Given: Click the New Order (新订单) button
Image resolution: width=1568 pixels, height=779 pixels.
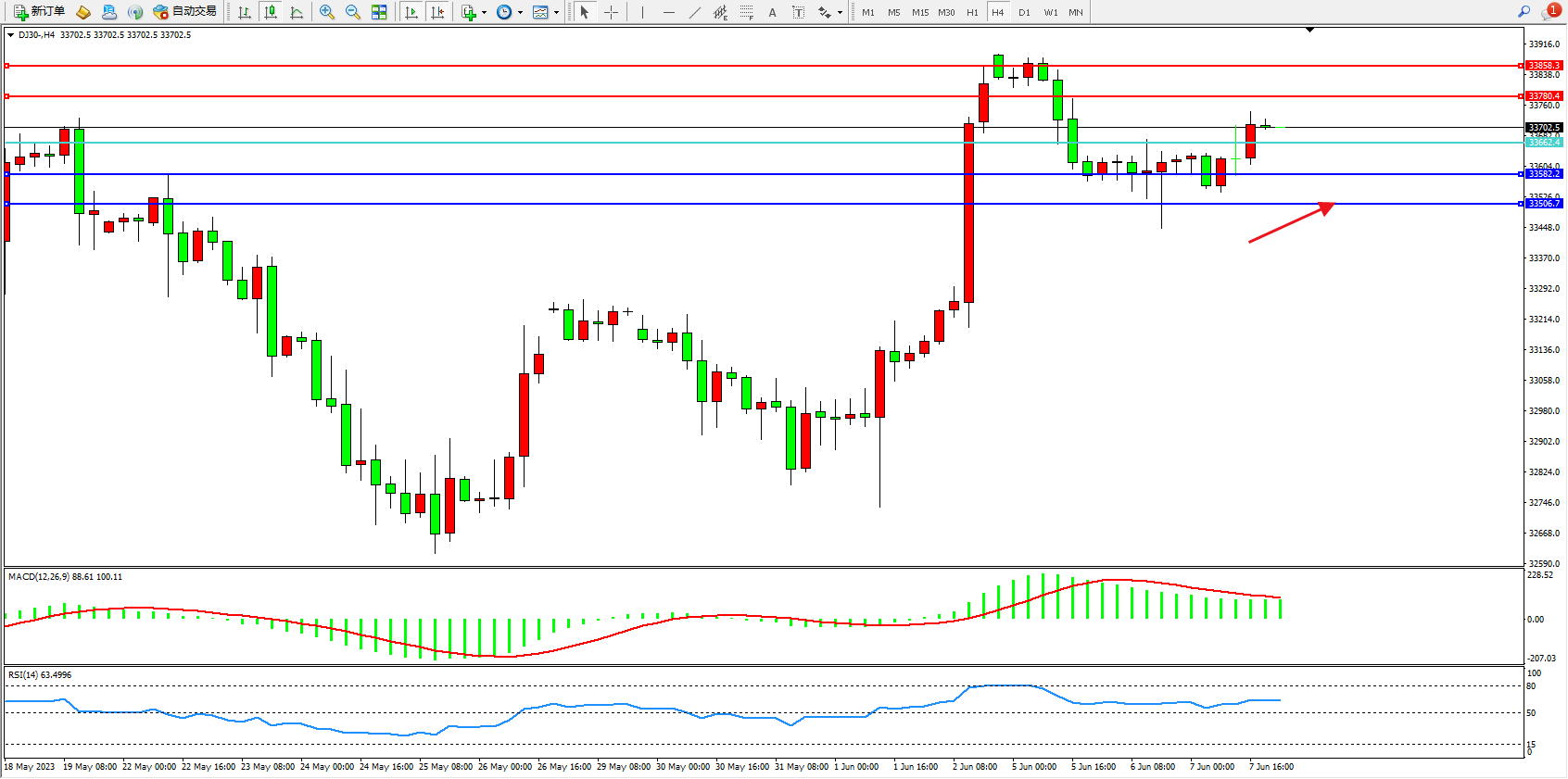Looking at the screenshot, I should pos(39,12).
